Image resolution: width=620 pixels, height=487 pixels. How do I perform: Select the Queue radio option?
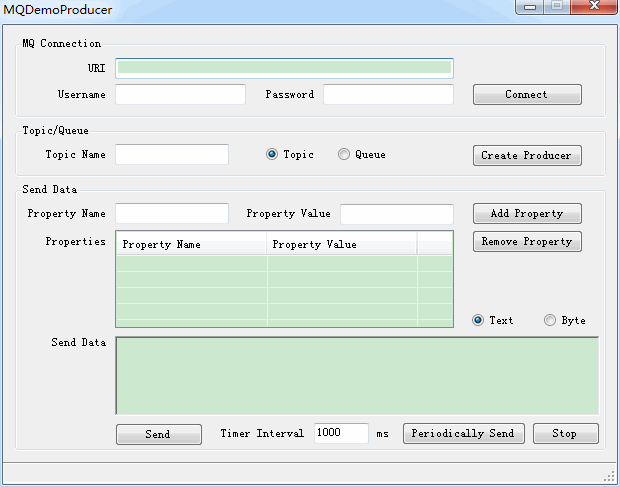coord(344,155)
